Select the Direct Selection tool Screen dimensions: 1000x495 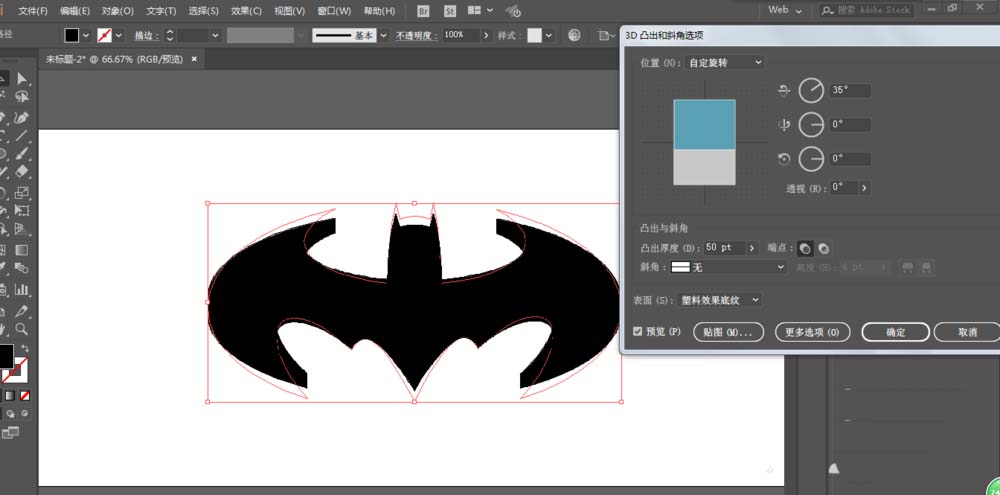pos(22,78)
